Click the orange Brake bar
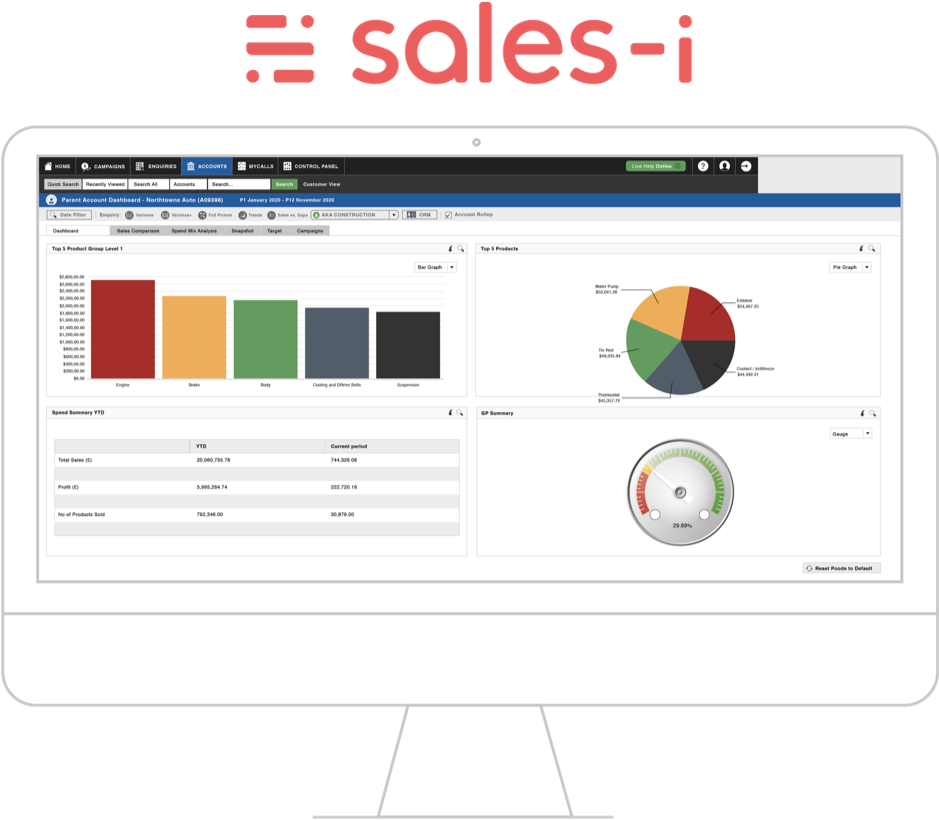Image resolution: width=939 pixels, height=820 pixels. (x=194, y=337)
